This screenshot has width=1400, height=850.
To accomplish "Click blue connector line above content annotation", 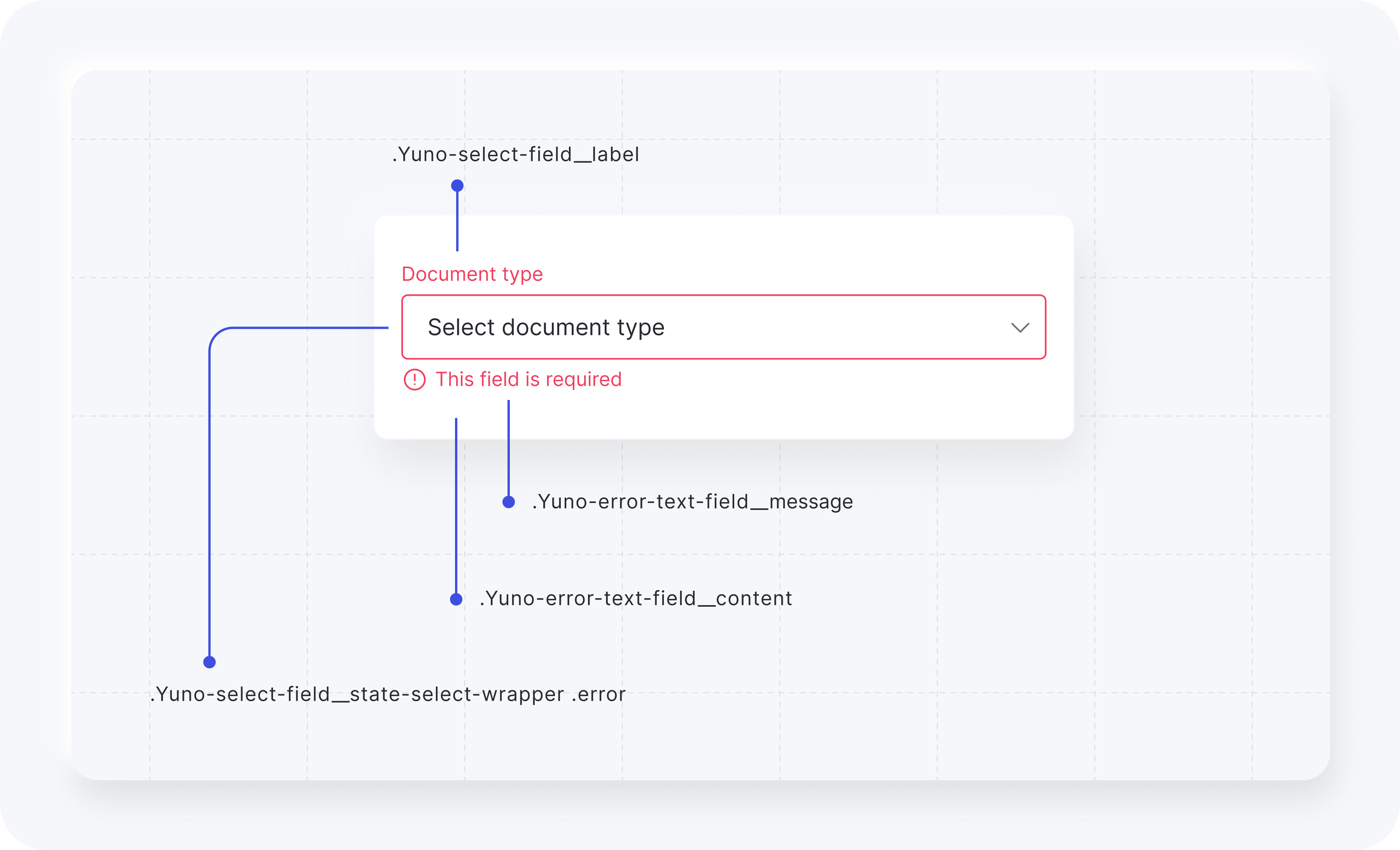I will click(x=456, y=511).
